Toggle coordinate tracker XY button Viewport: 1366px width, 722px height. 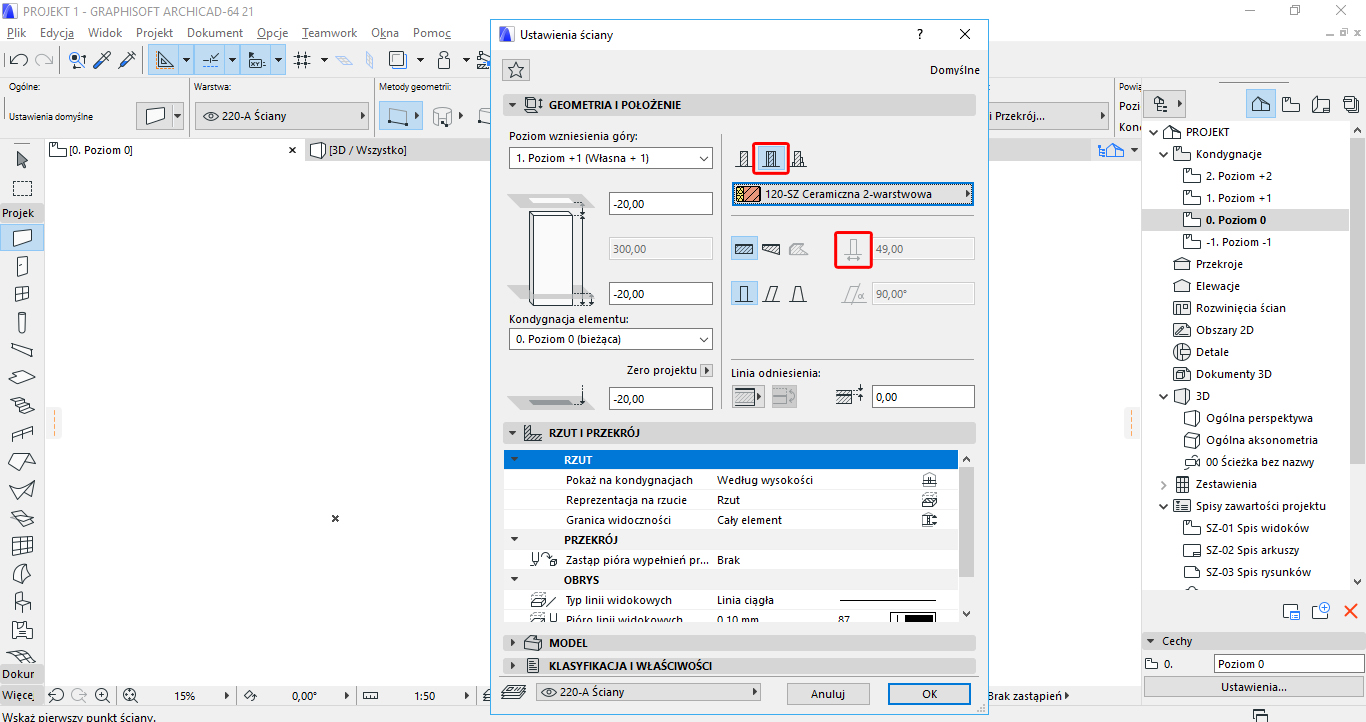click(256, 60)
